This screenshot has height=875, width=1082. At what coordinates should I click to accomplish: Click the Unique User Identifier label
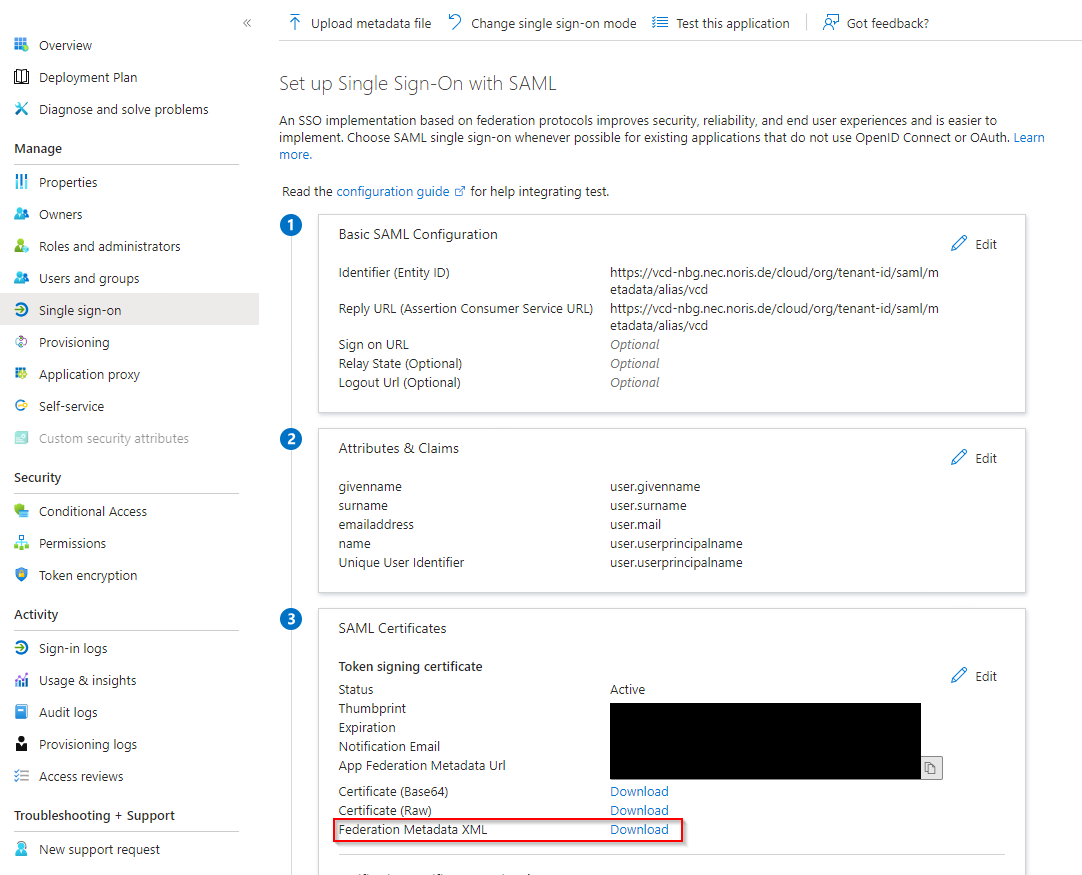click(402, 562)
